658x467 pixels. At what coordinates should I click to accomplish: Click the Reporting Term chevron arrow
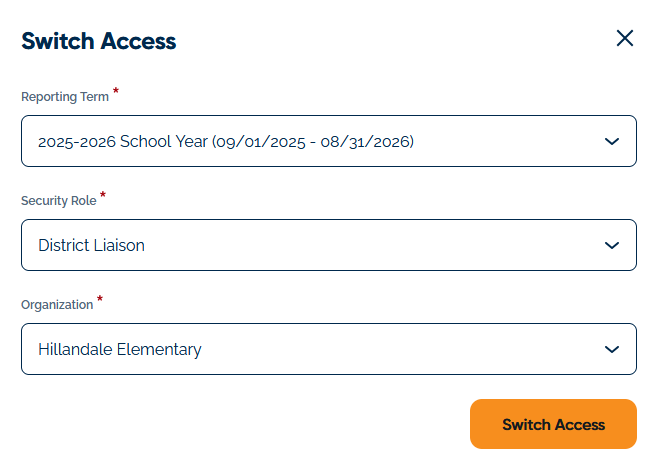(x=613, y=142)
